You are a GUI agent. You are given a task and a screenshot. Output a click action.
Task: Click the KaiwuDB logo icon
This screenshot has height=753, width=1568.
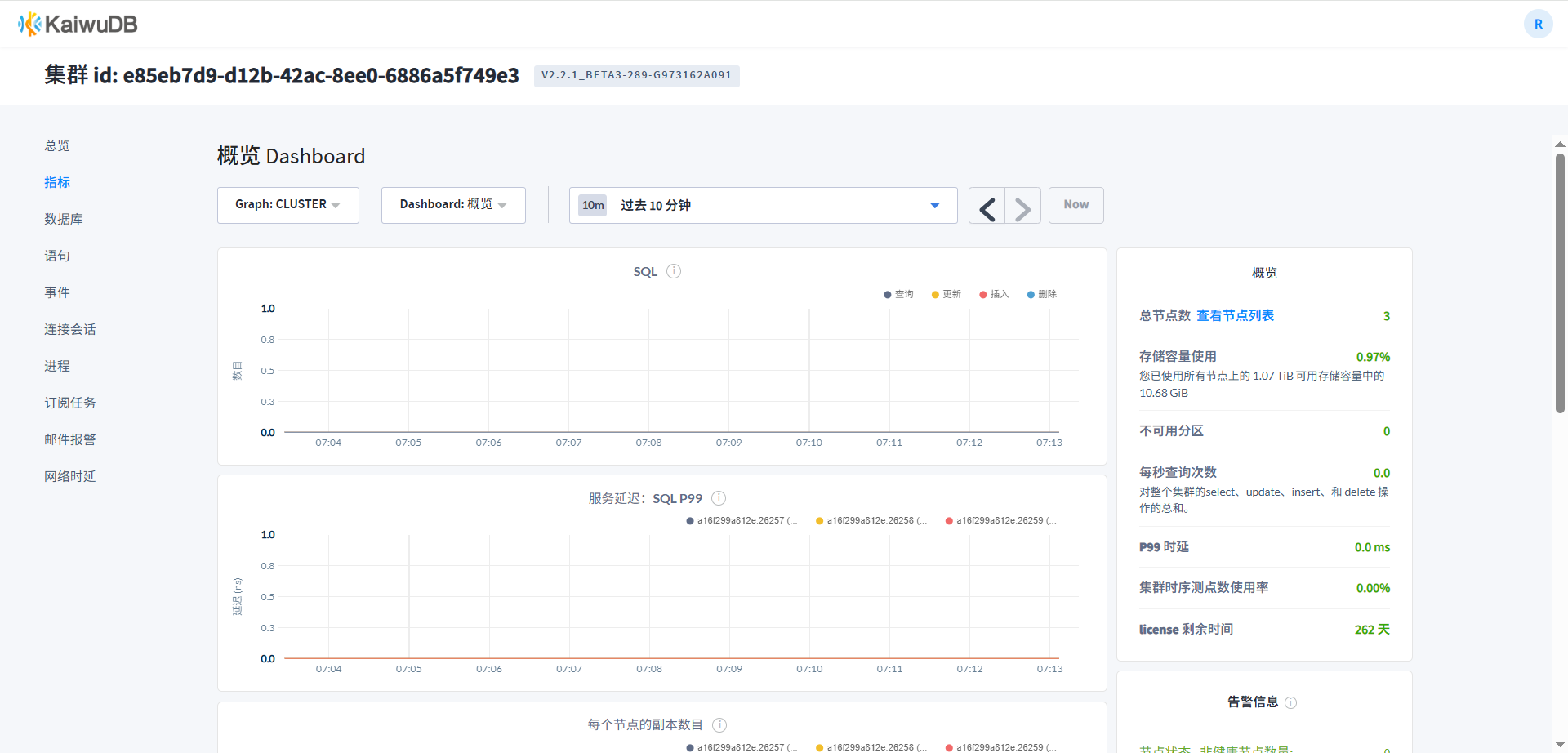coord(30,25)
